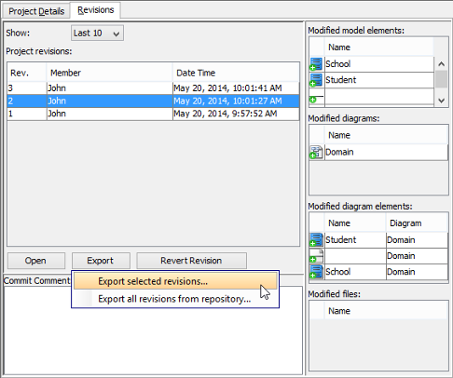
Task: Click the Domain cell in the Student row
Action: click(417, 240)
